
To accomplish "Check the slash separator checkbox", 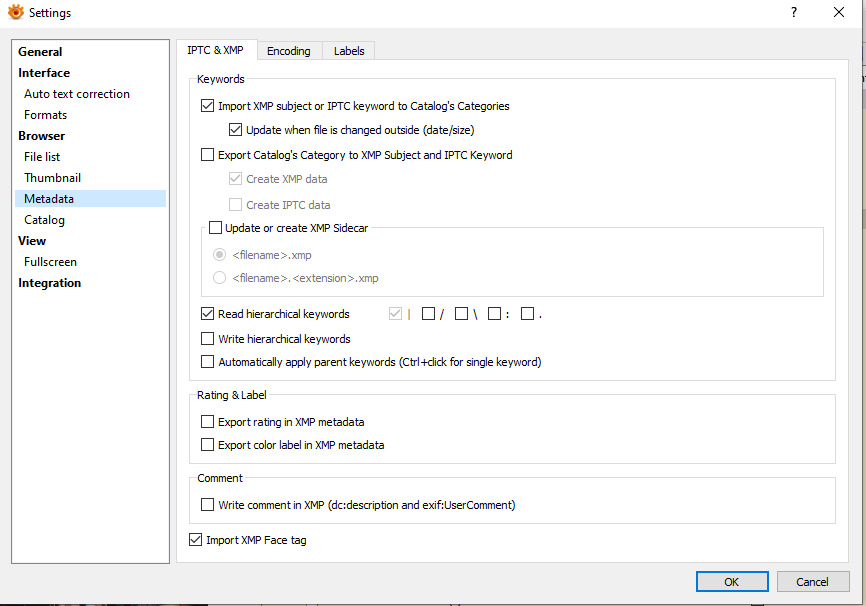I will point(428,314).
